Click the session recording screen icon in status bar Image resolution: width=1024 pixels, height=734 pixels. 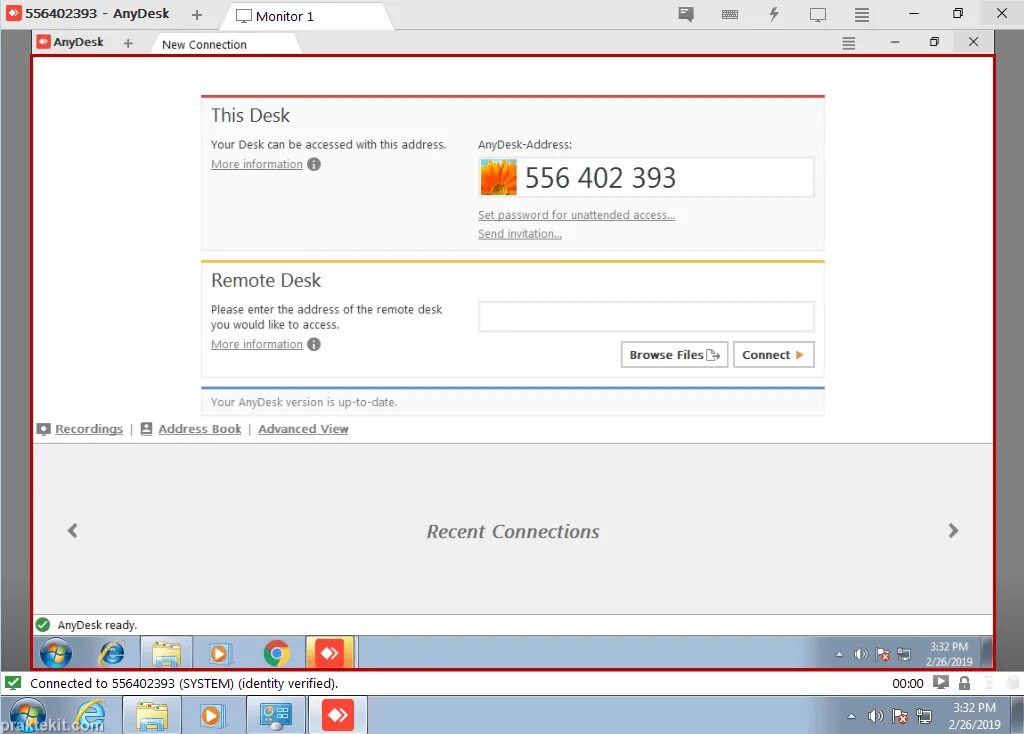940,683
